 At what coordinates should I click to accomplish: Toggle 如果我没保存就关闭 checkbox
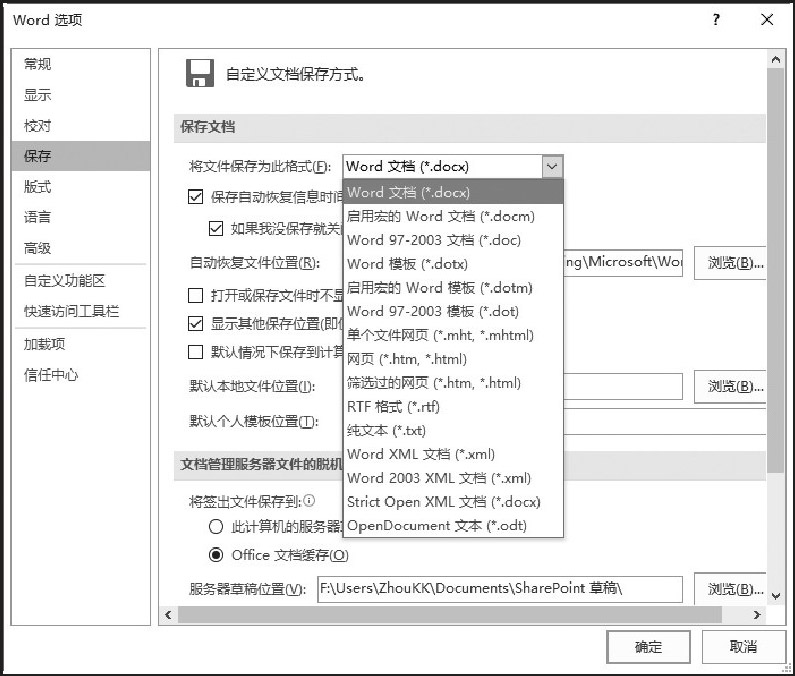(x=215, y=228)
